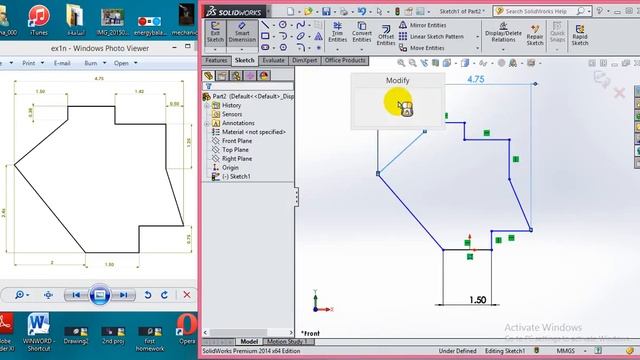
Task: Select the Sketch Fillet tool
Action: (x=301, y=47)
